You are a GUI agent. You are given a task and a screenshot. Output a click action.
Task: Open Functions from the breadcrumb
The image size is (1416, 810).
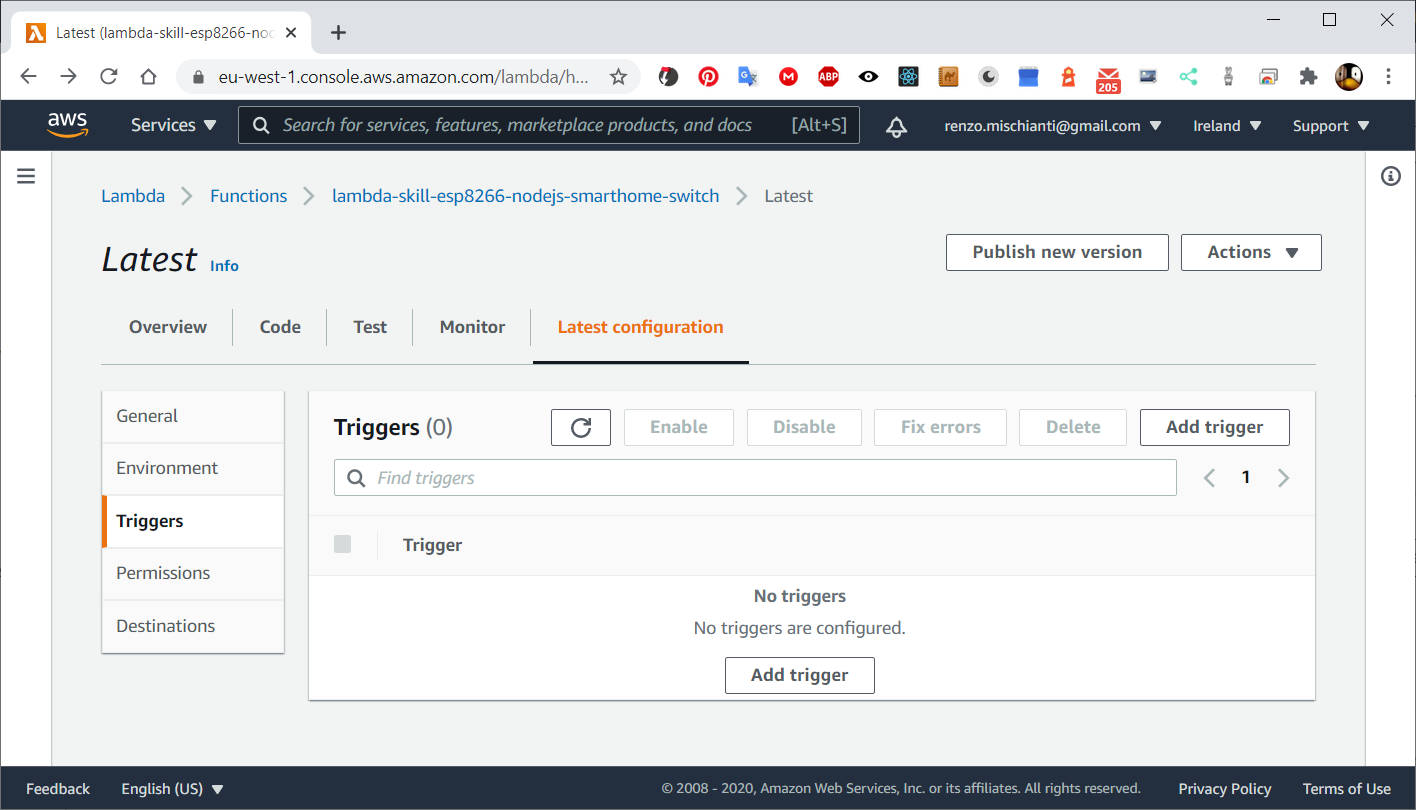[248, 195]
